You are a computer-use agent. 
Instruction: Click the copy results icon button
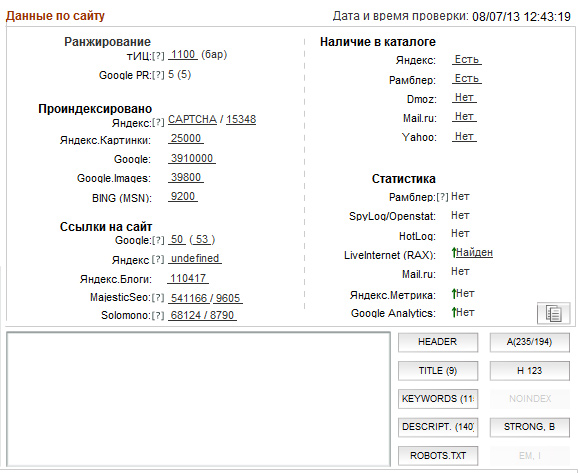[x=553, y=313]
